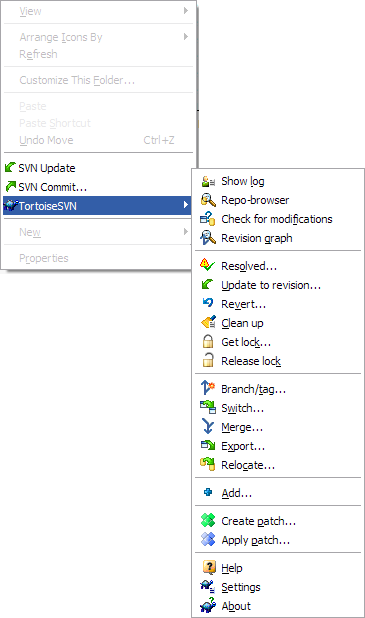
Task: Click the Branch/tag icon
Action: (207, 388)
